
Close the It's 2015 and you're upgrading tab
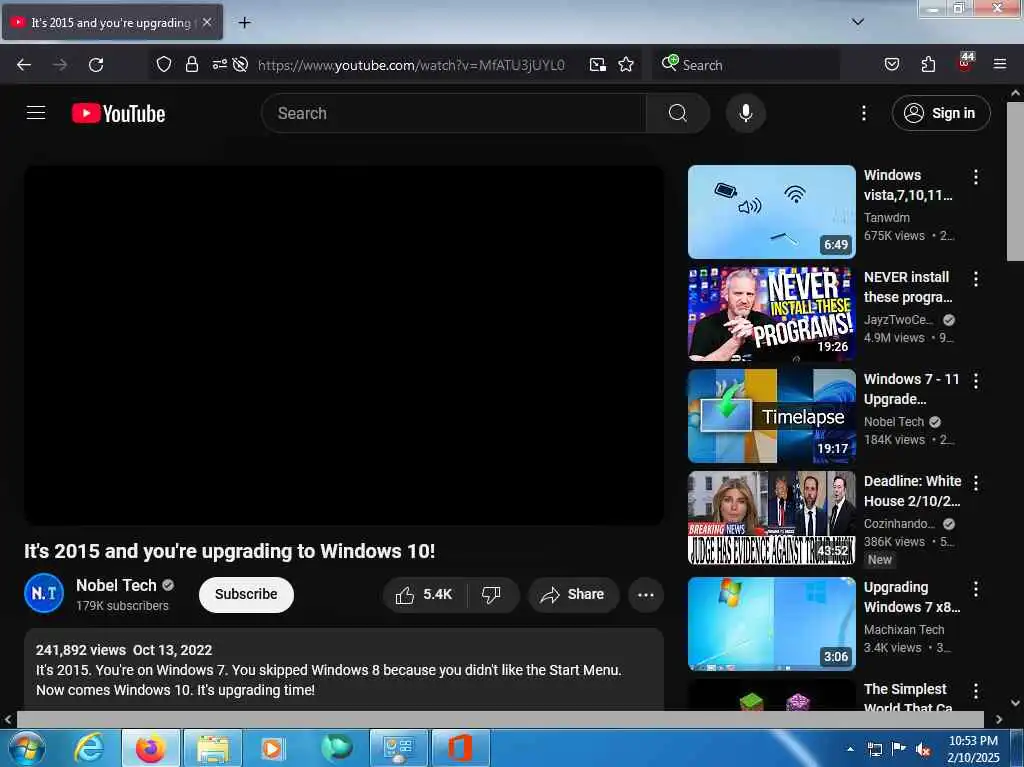pos(207,22)
